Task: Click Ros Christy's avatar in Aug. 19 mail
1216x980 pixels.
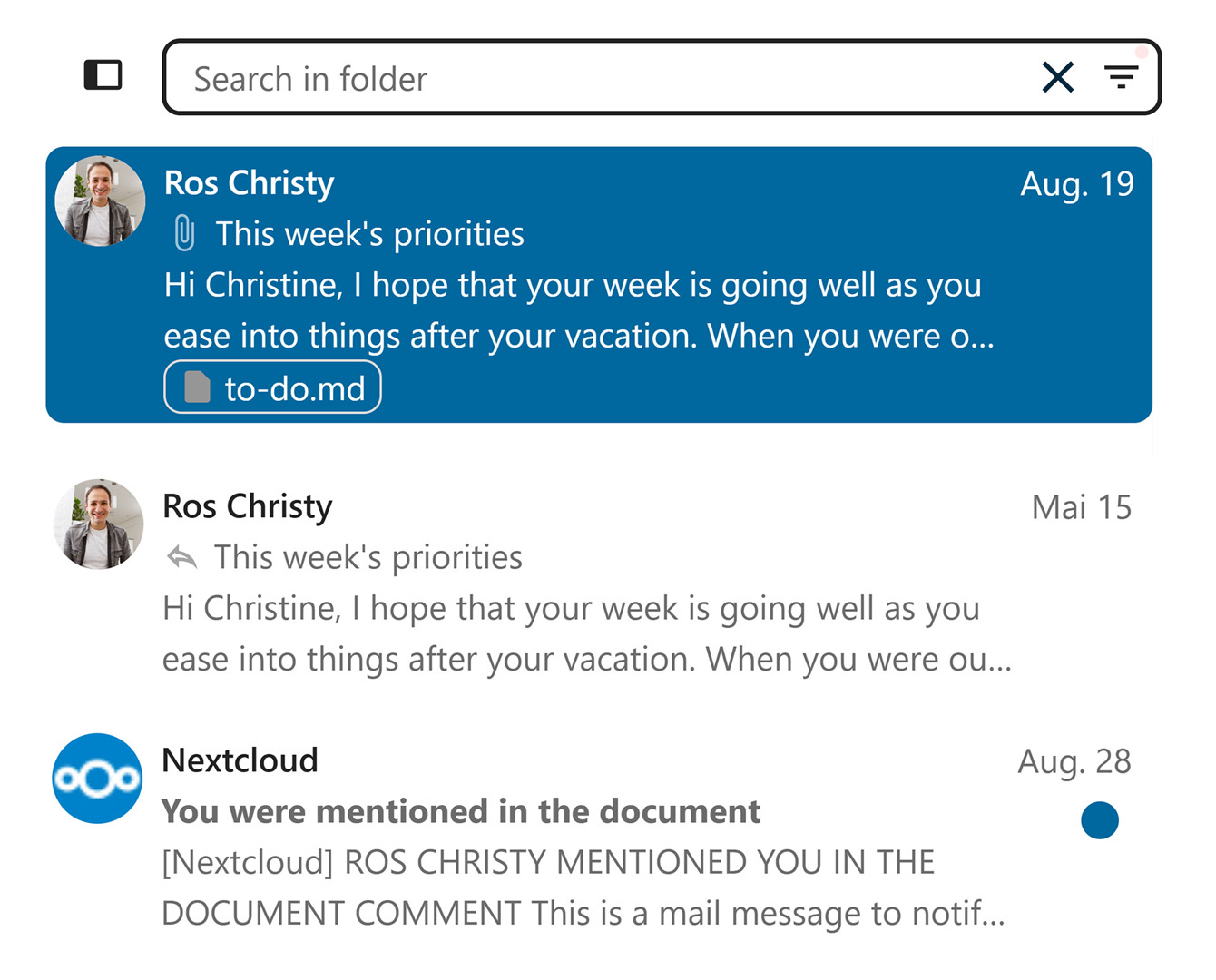Action: pos(100,201)
